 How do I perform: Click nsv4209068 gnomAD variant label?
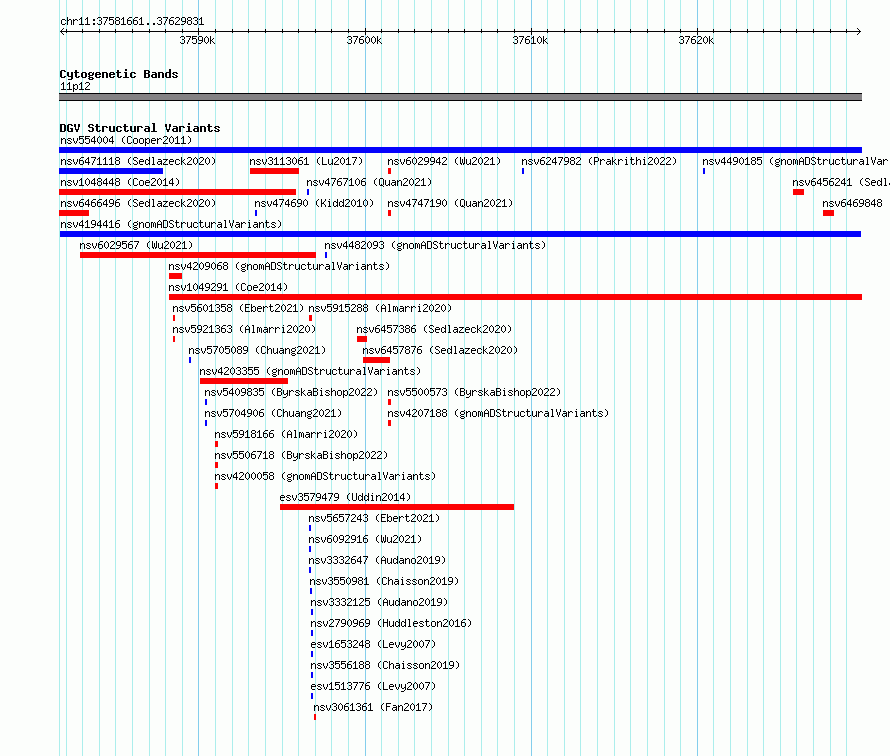279,266
